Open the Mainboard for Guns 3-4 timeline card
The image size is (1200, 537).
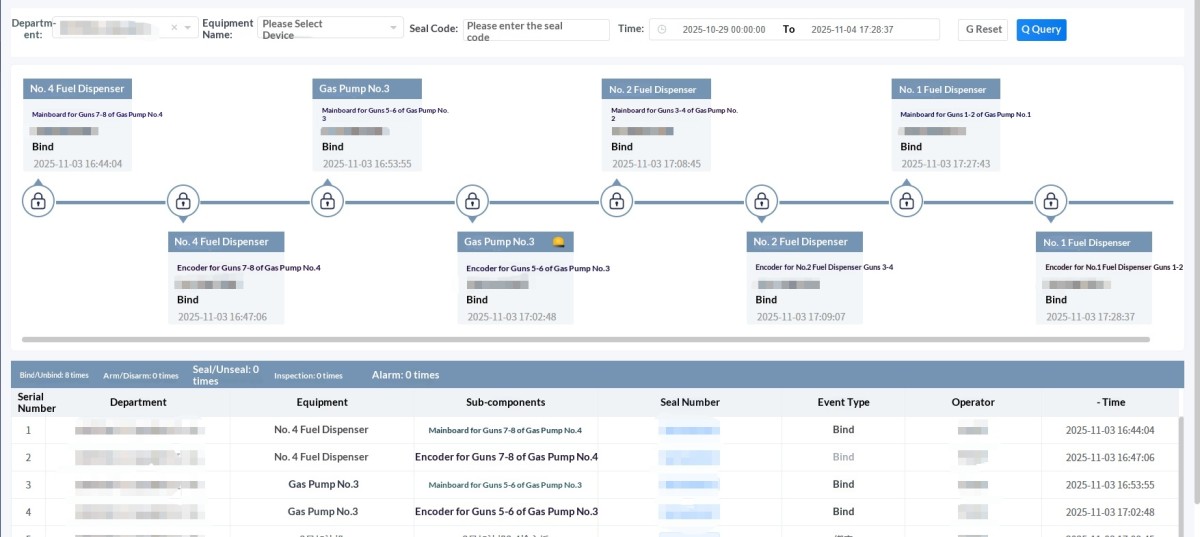pyautogui.click(x=656, y=125)
